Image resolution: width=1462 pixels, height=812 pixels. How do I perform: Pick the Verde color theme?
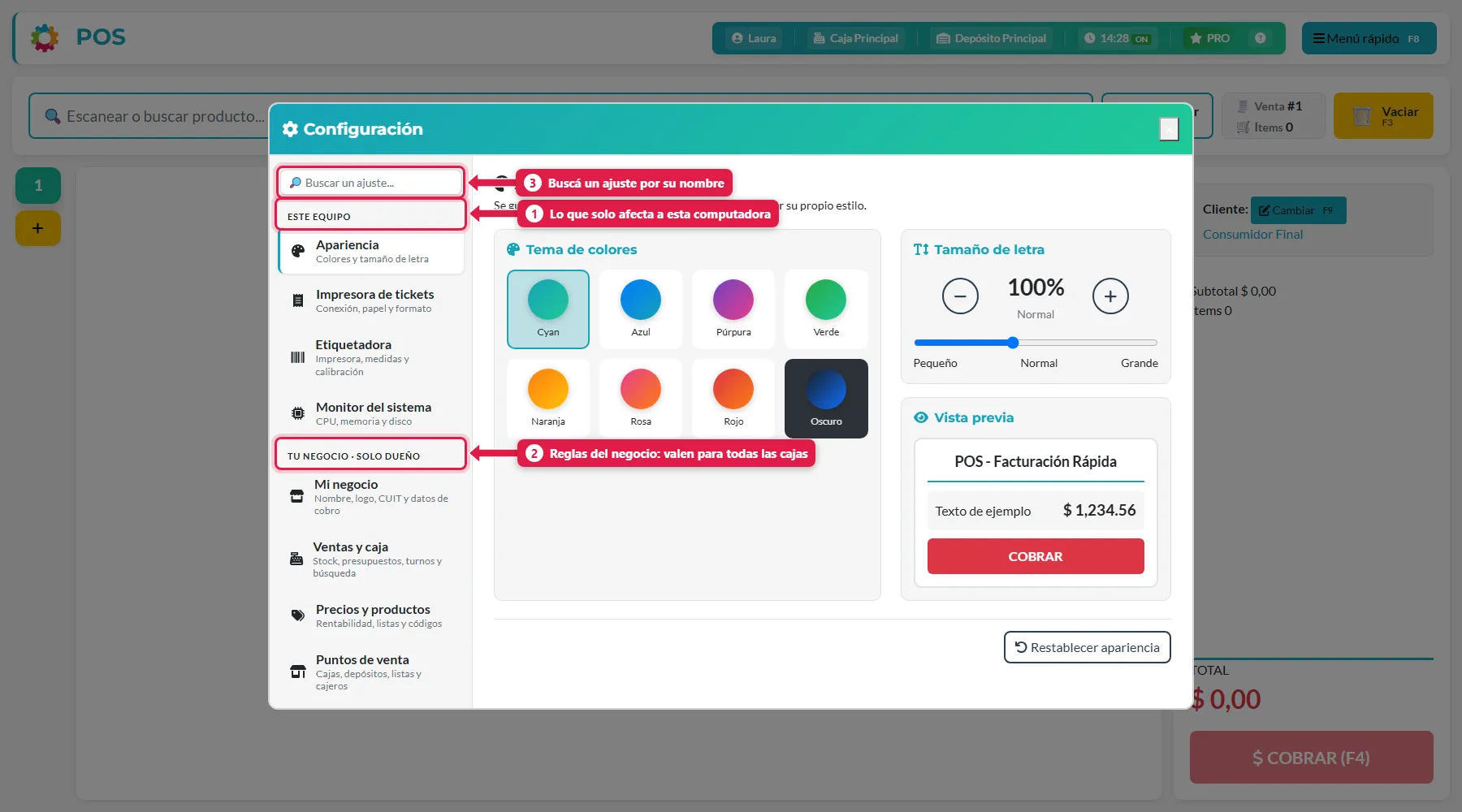click(x=826, y=309)
